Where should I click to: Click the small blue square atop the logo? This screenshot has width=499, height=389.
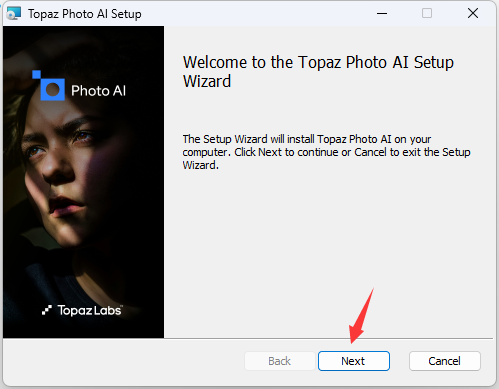click(36, 74)
